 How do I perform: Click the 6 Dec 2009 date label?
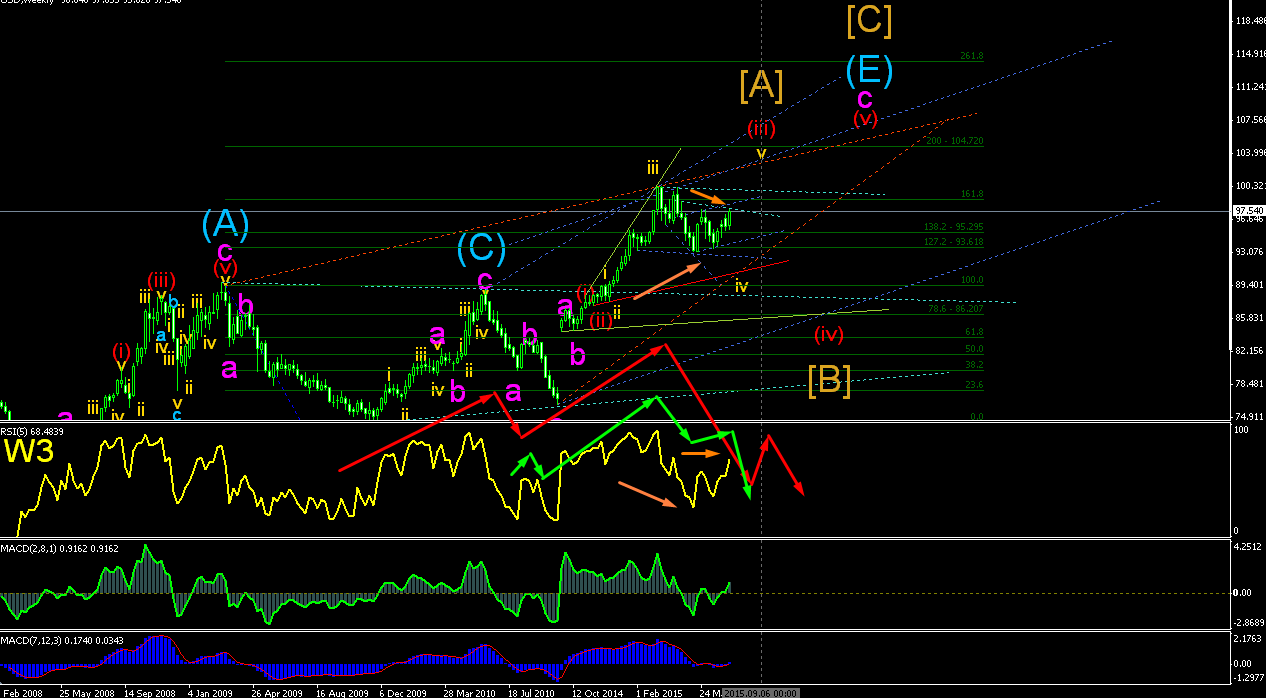[x=404, y=692]
